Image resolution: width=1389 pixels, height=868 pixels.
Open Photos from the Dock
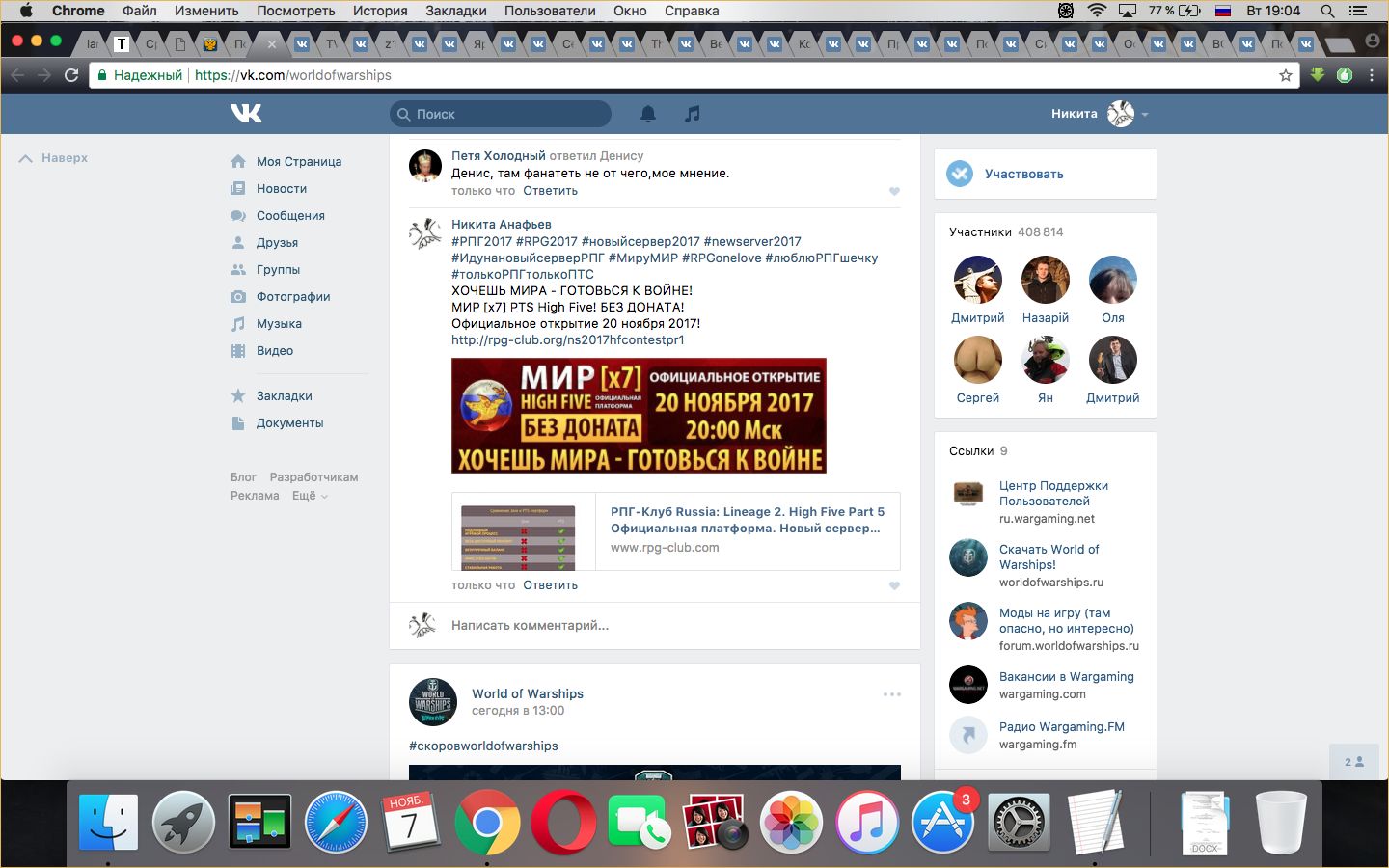791,823
